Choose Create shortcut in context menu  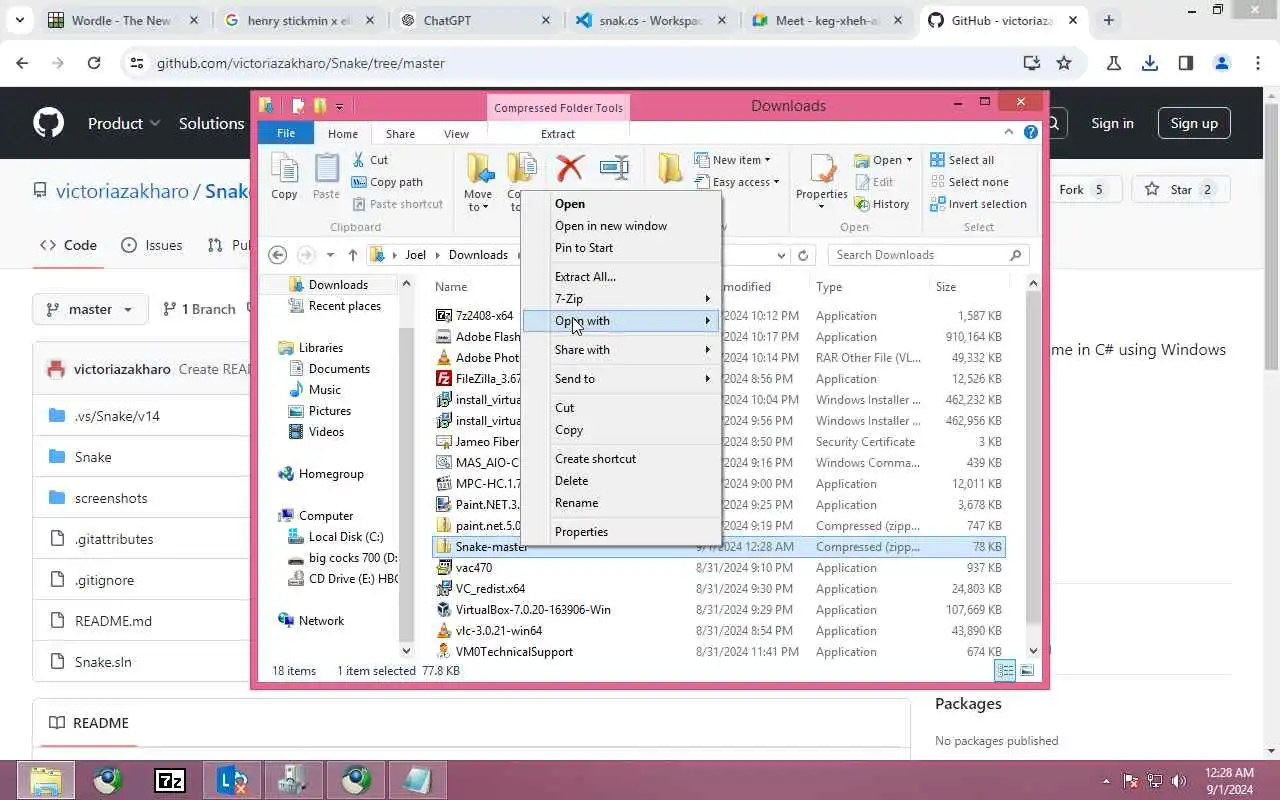click(621, 459)
